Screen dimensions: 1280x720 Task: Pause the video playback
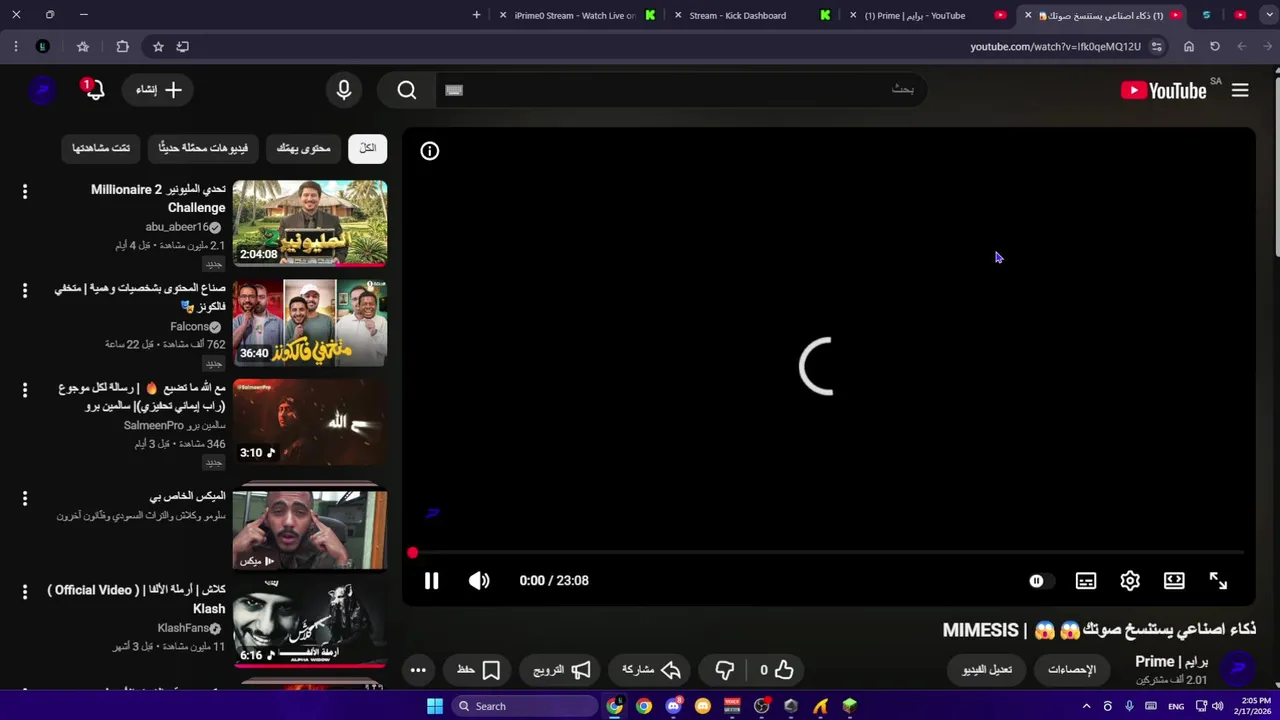tap(431, 581)
